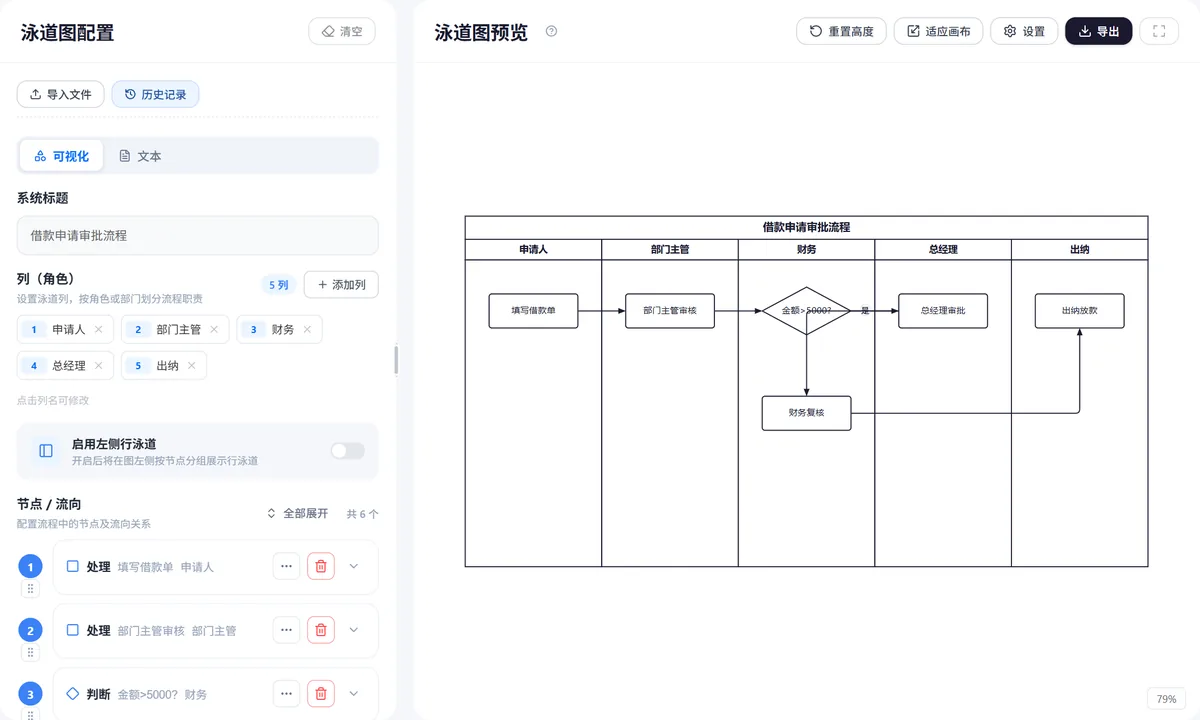Switch to the 文本 text tab

click(140, 156)
